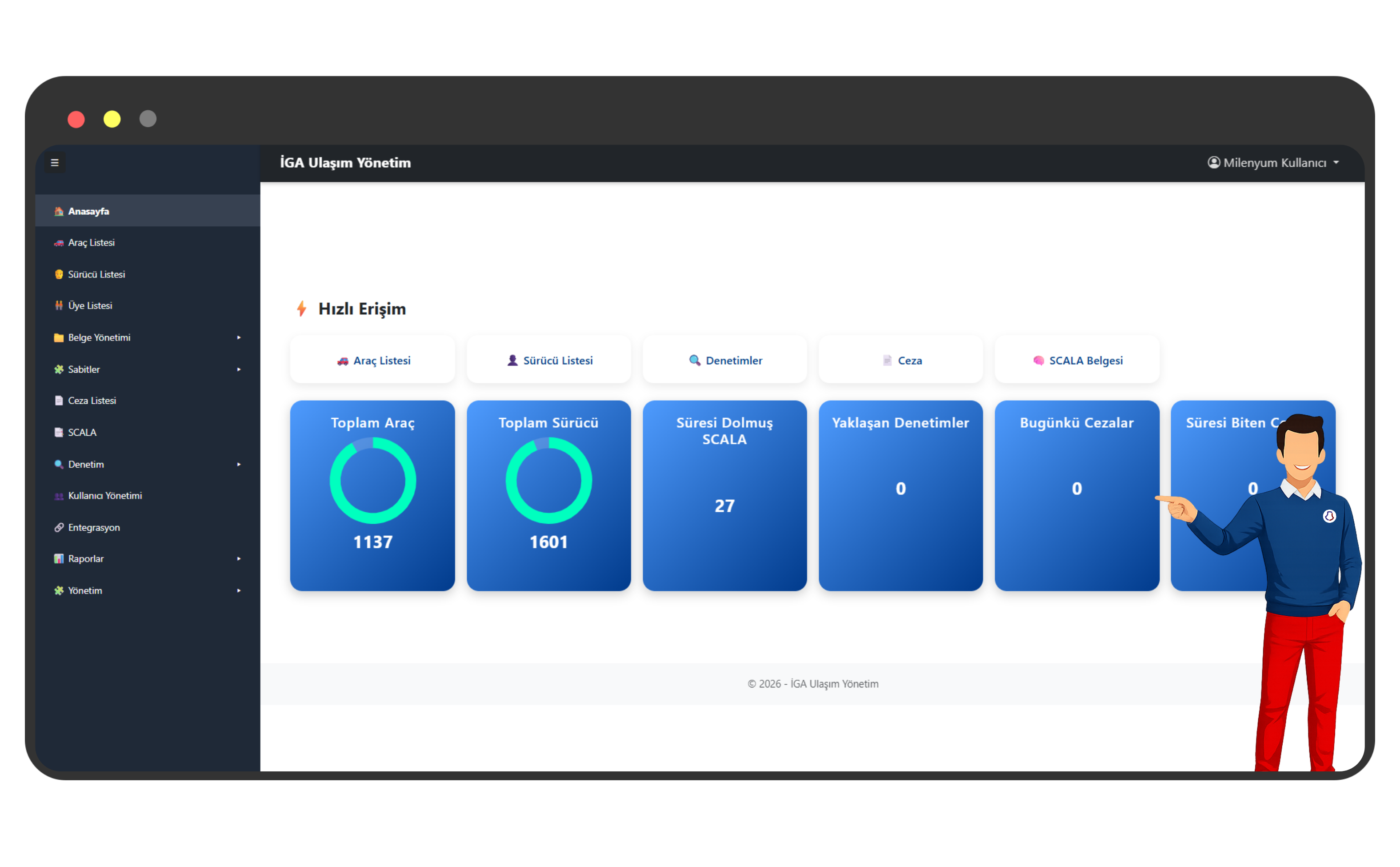Click the folder icon beside Belge Yönetimi

(59, 337)
